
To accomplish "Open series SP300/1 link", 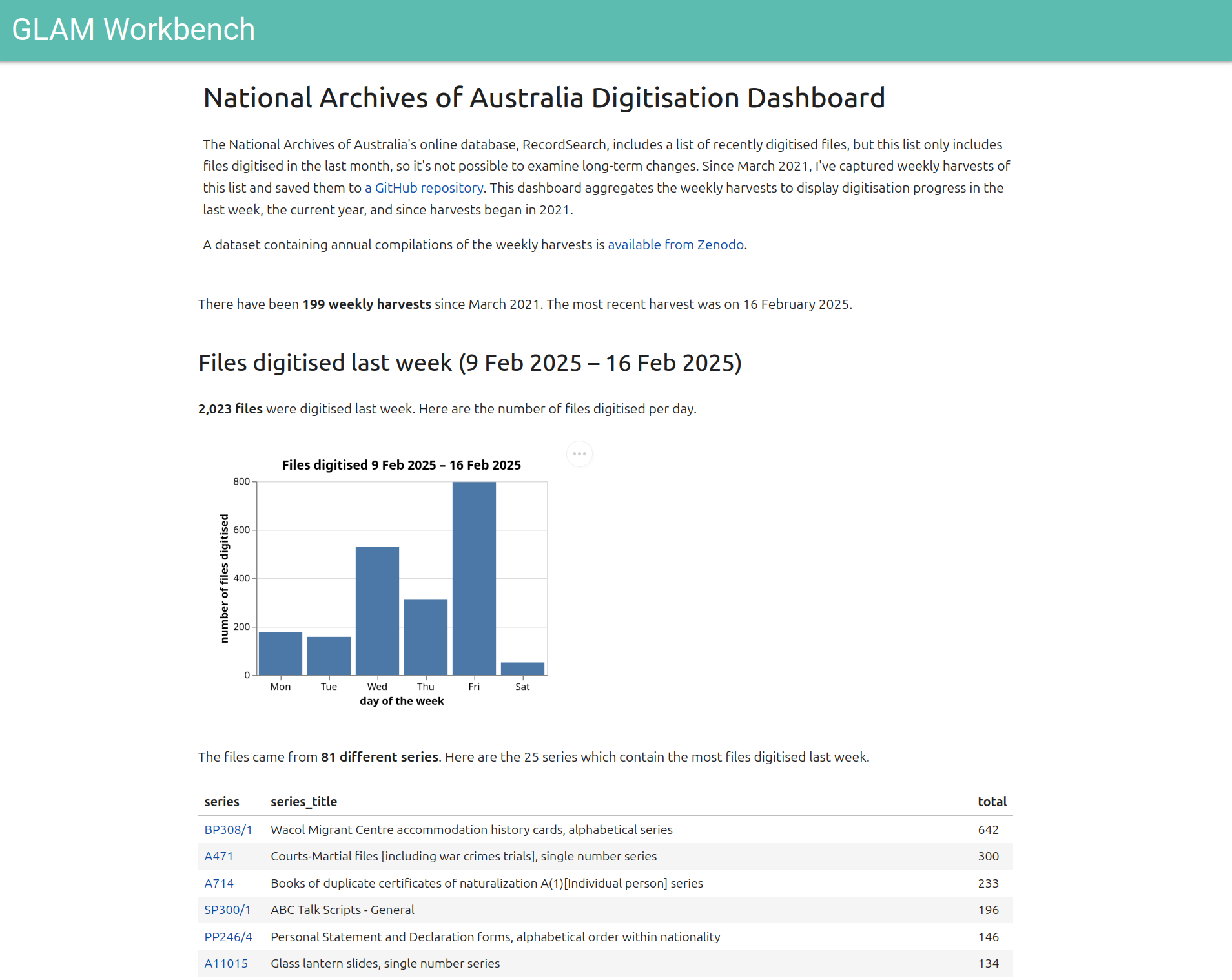I will (227, 910).
